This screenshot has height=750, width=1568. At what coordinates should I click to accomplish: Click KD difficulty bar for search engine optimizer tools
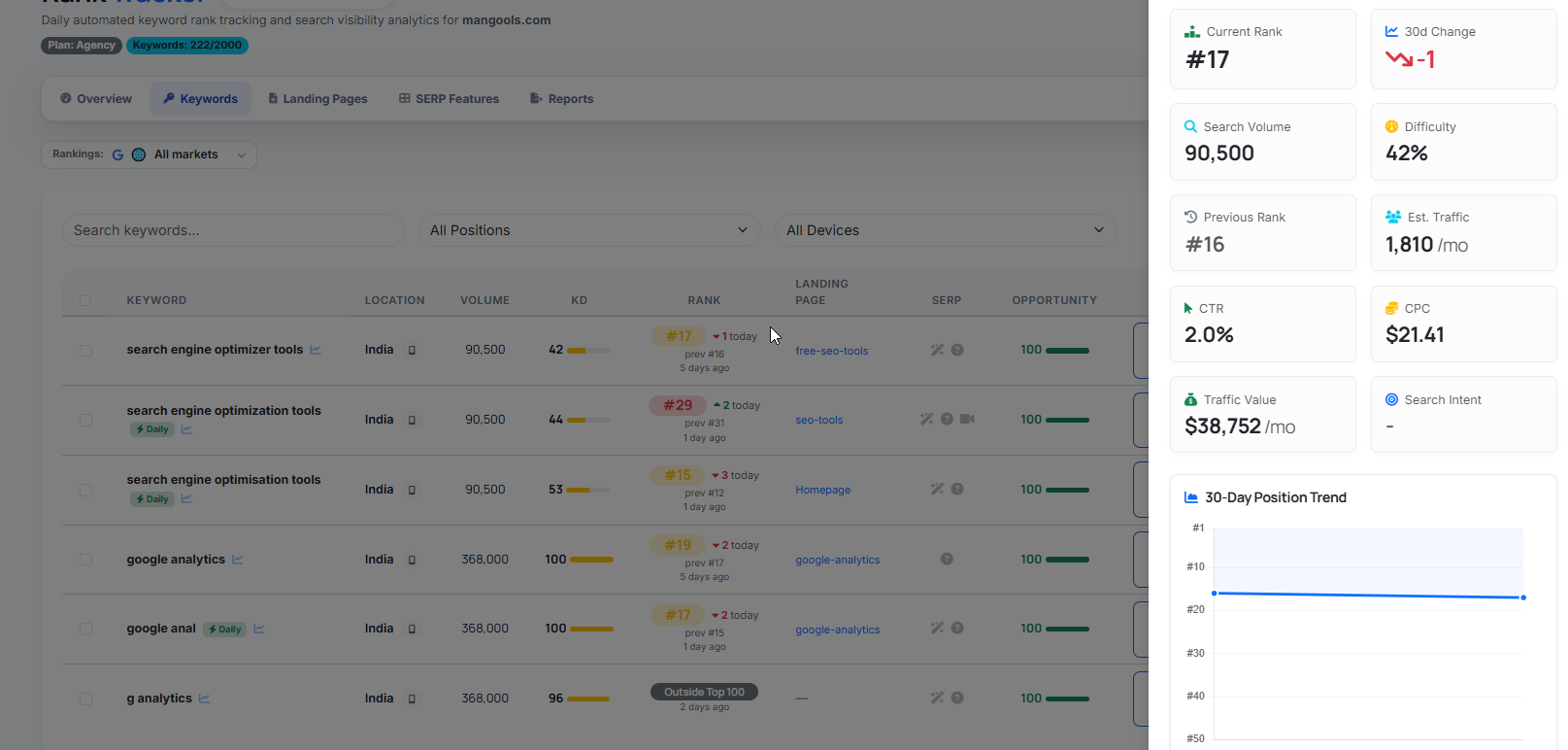click(x=589, y=350)
